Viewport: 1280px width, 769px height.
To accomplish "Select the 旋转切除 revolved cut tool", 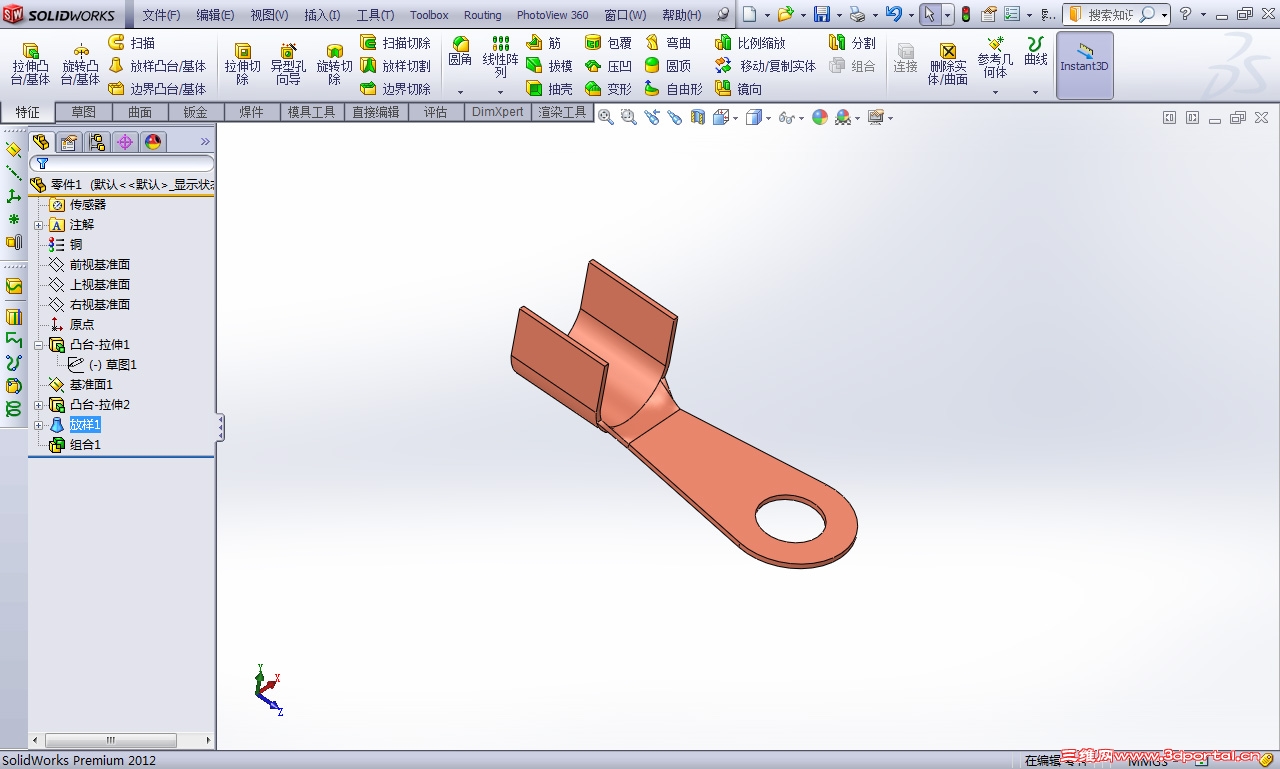I will tap(334, 64).
